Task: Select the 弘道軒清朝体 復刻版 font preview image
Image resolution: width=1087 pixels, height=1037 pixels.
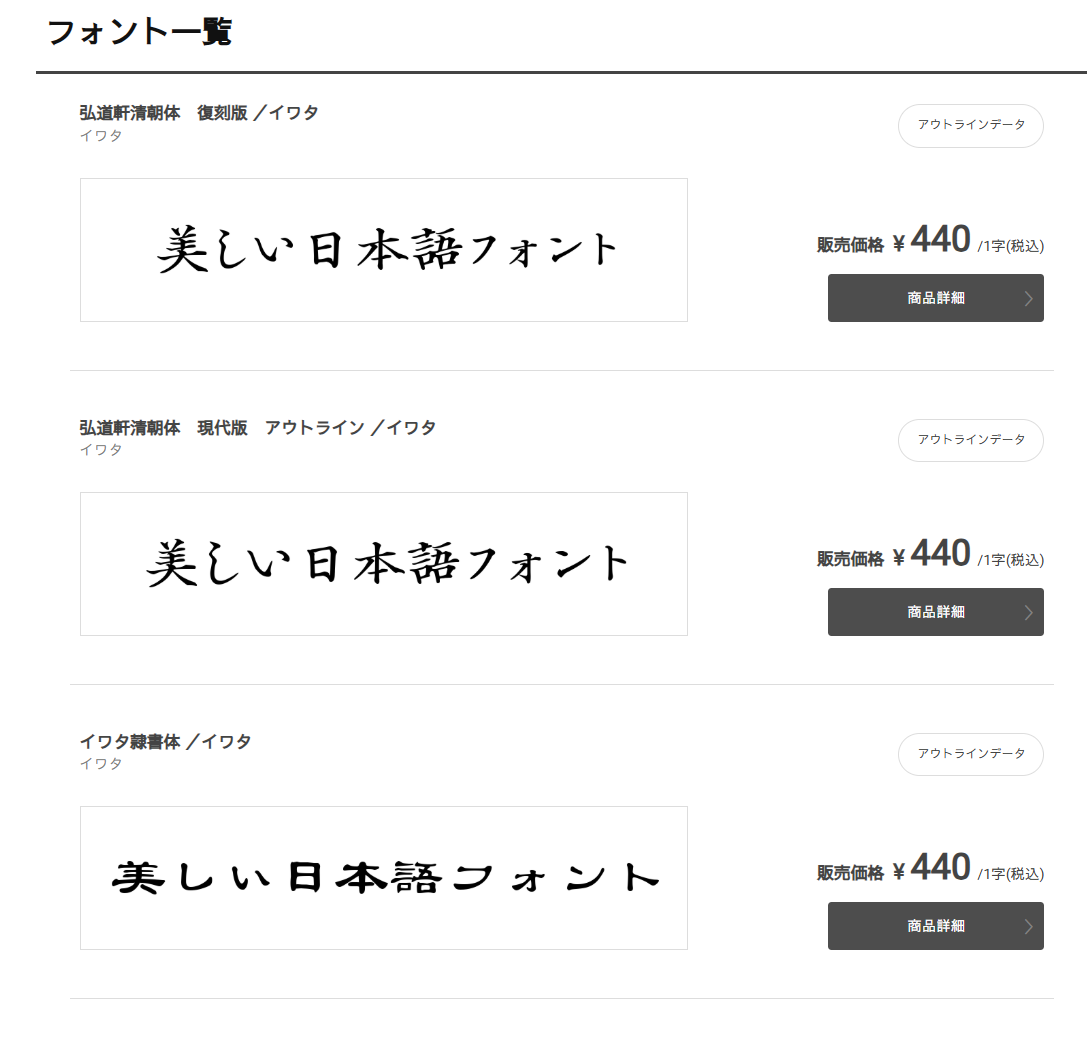Action: (384, 250)
